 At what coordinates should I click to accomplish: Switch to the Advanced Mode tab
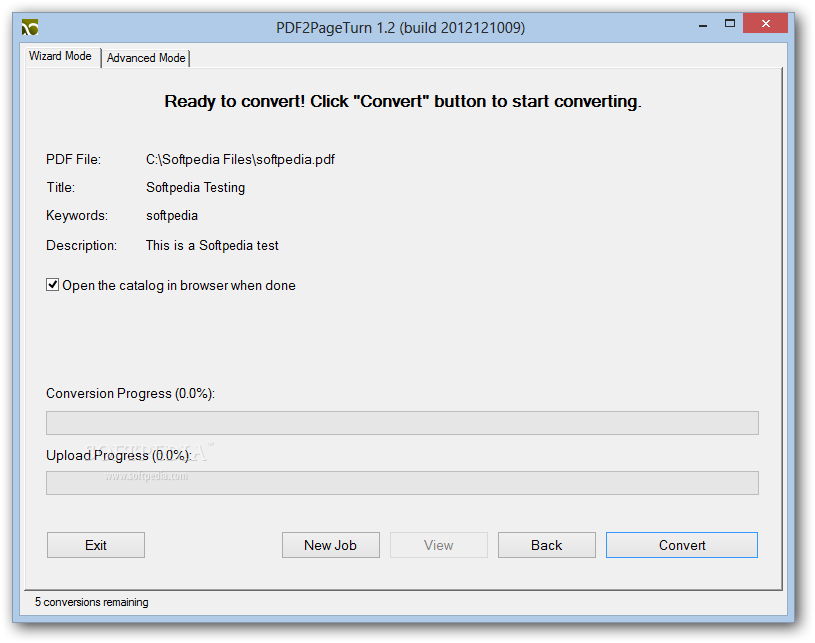tap(146, 58)
